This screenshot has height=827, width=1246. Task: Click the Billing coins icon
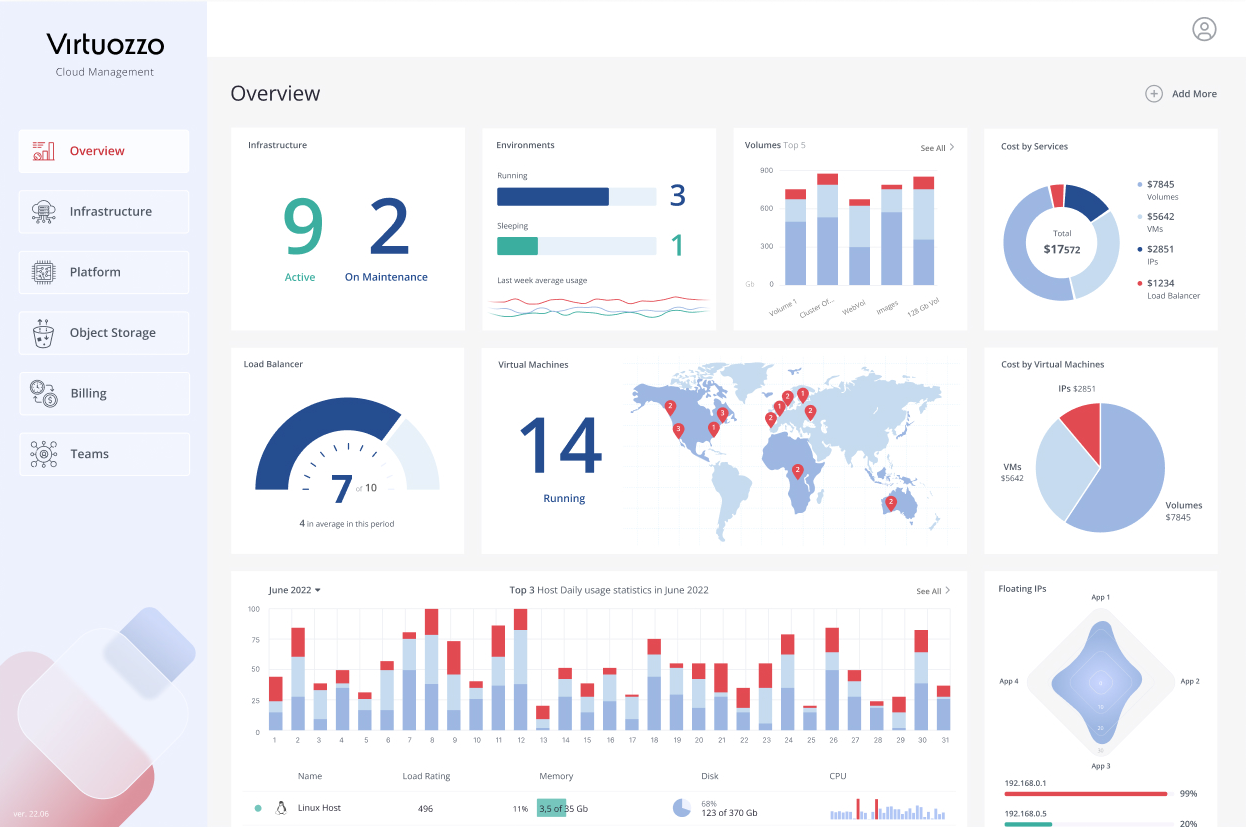tap(43, 393)
